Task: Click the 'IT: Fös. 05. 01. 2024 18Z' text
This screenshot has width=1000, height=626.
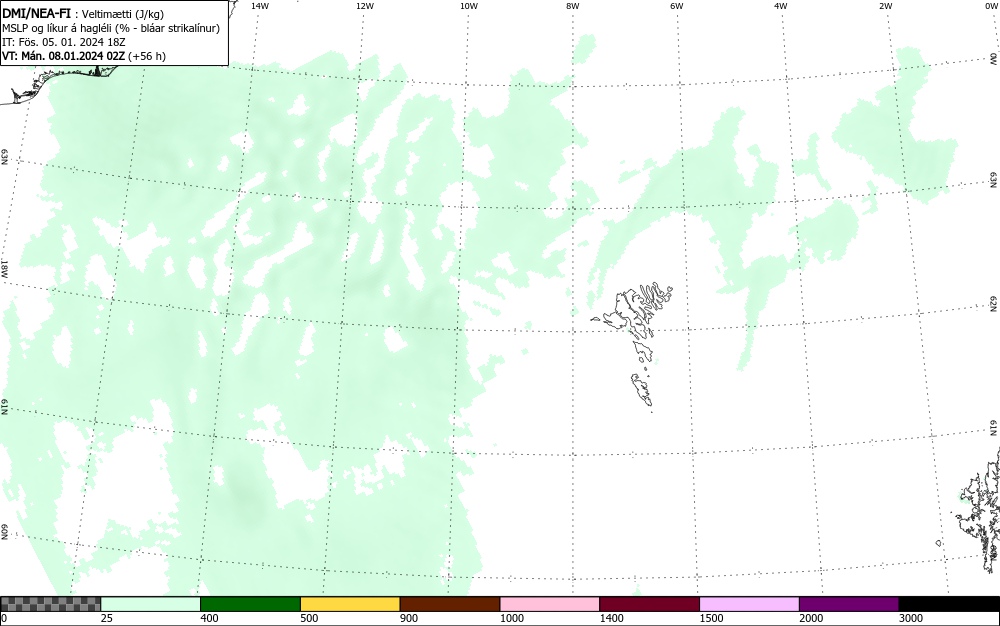Action: pos(64,42)
